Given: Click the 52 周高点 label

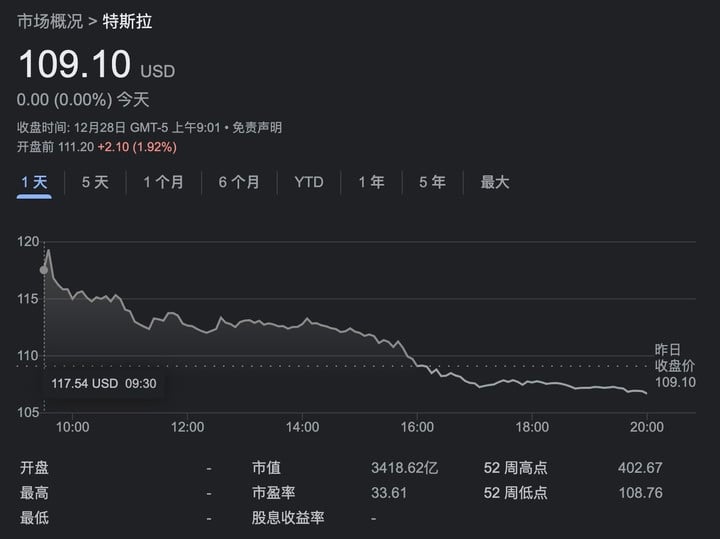Looking at the screenshot, I should click(515, 468).
